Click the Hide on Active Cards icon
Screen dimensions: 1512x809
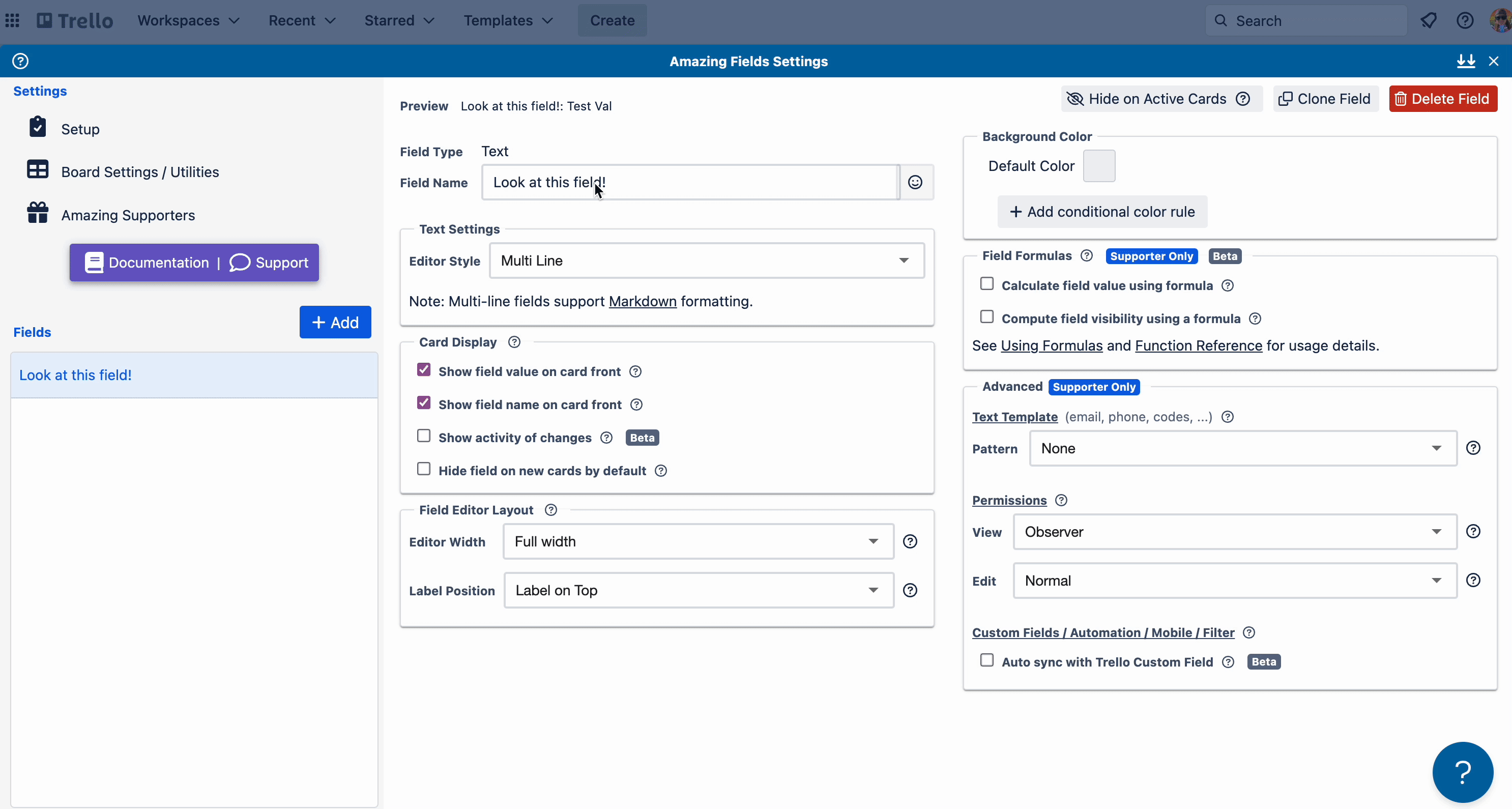pyautogui.click(x=1075, y=98)
